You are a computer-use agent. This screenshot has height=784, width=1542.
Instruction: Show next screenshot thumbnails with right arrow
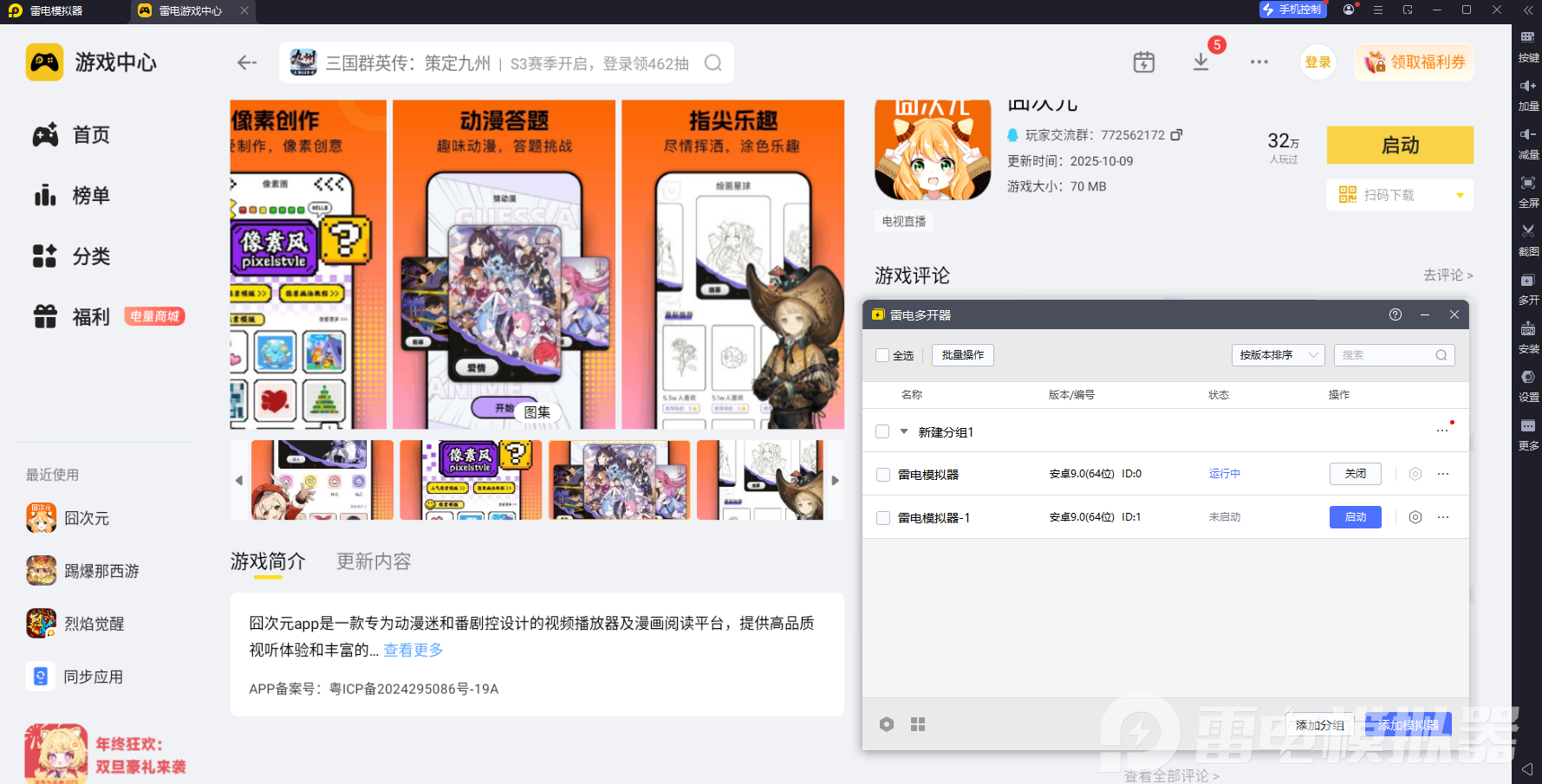836,480
